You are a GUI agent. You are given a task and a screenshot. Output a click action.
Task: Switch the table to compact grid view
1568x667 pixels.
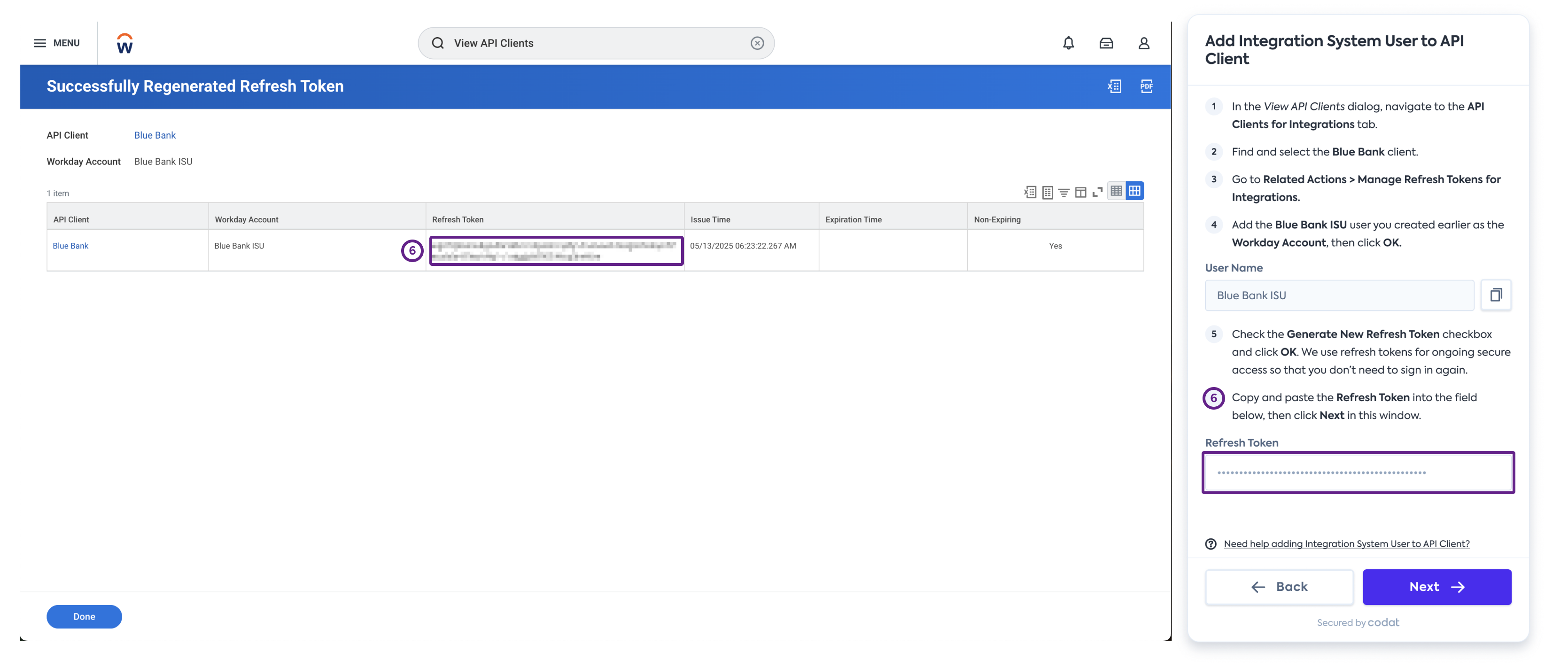[x=1117, y=191]
